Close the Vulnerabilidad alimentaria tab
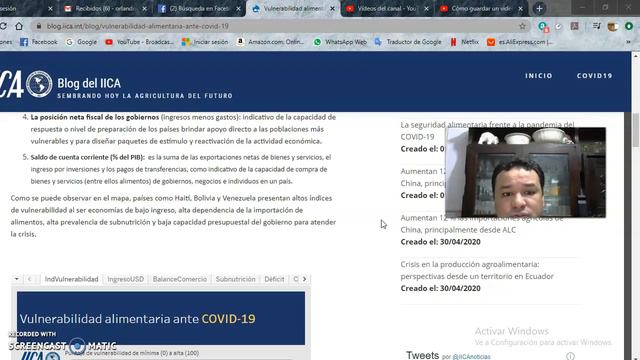The image size is (640, 360). point(332,9)
